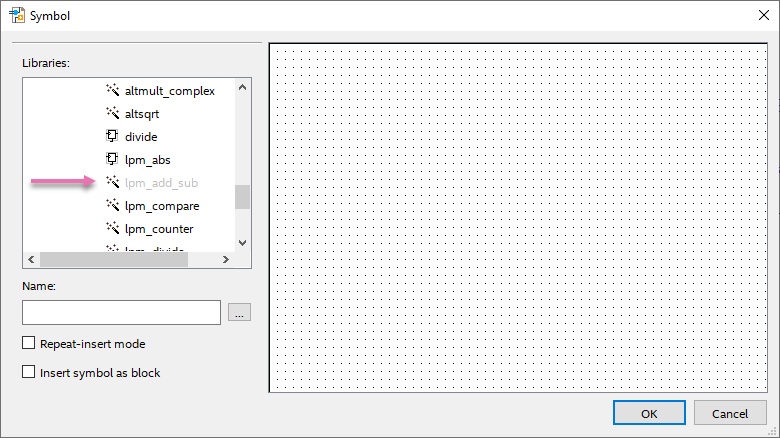Click into the Name text field
This screenshot has height=438, width=780.
pyautogui.click(x=121, y=313)
